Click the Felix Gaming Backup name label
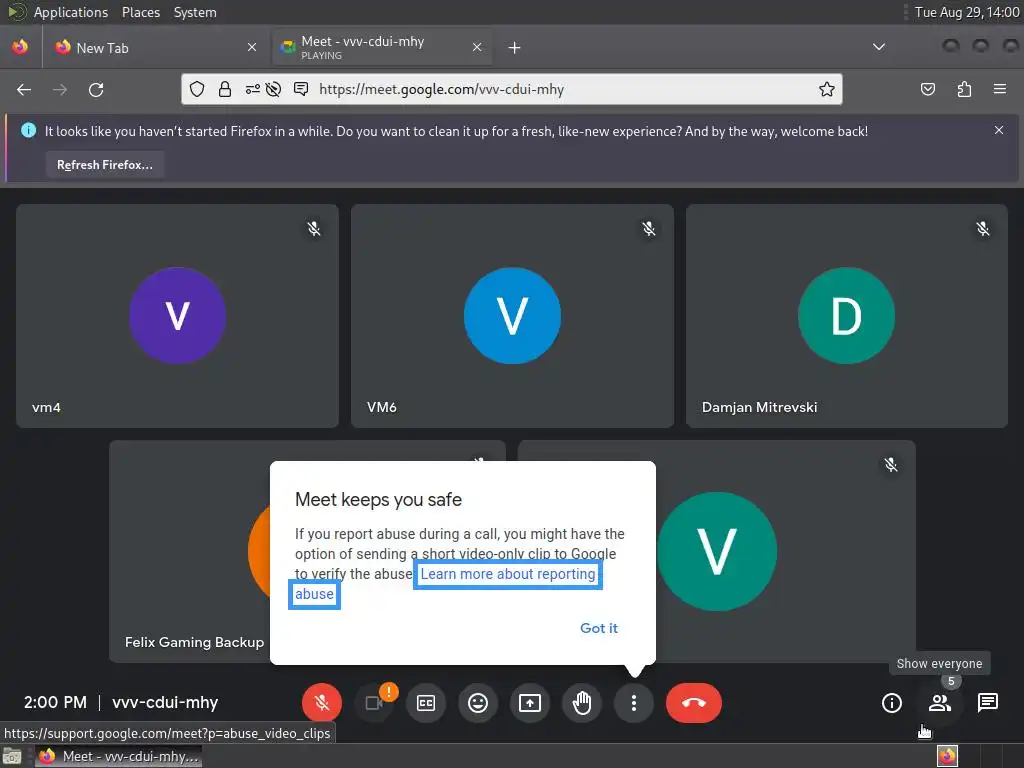 click(195, 642)
